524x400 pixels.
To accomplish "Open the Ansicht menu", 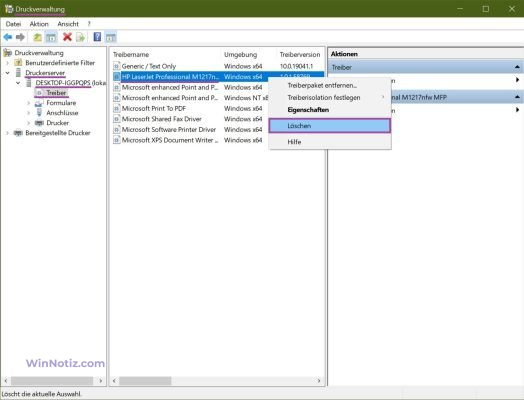I will 68,24.
